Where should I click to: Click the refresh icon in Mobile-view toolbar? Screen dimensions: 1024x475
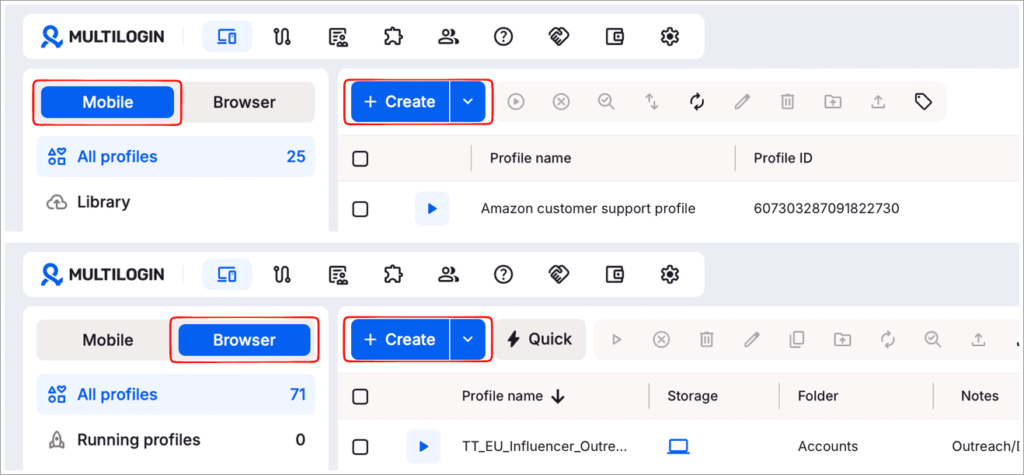tap(697, 101)
